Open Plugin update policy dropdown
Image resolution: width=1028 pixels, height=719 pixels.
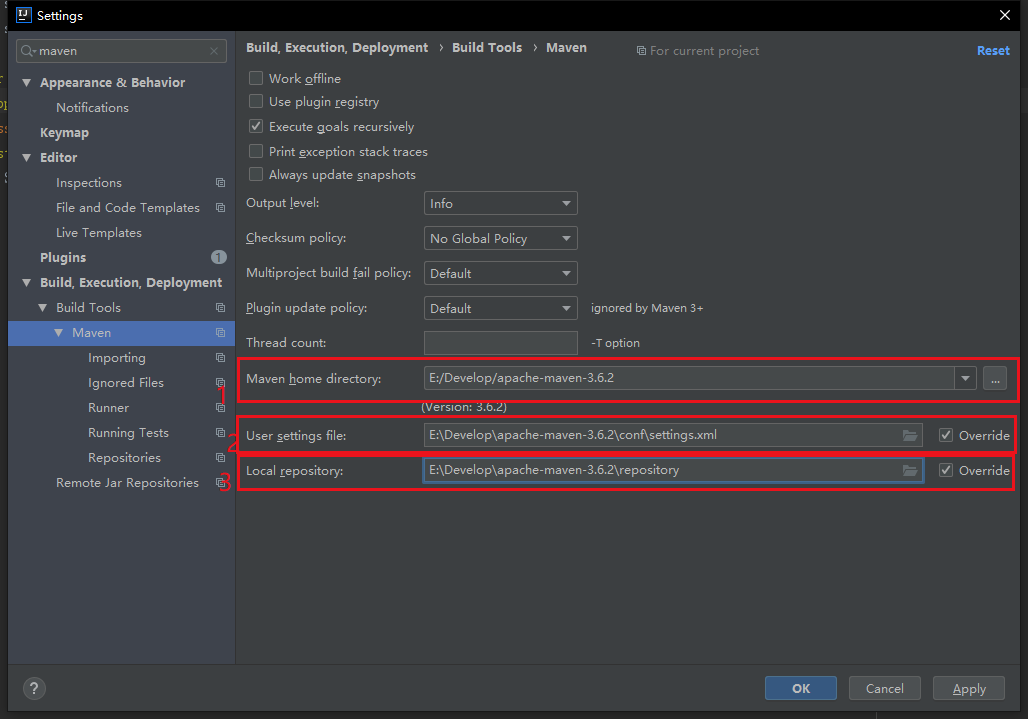(500, 308)
